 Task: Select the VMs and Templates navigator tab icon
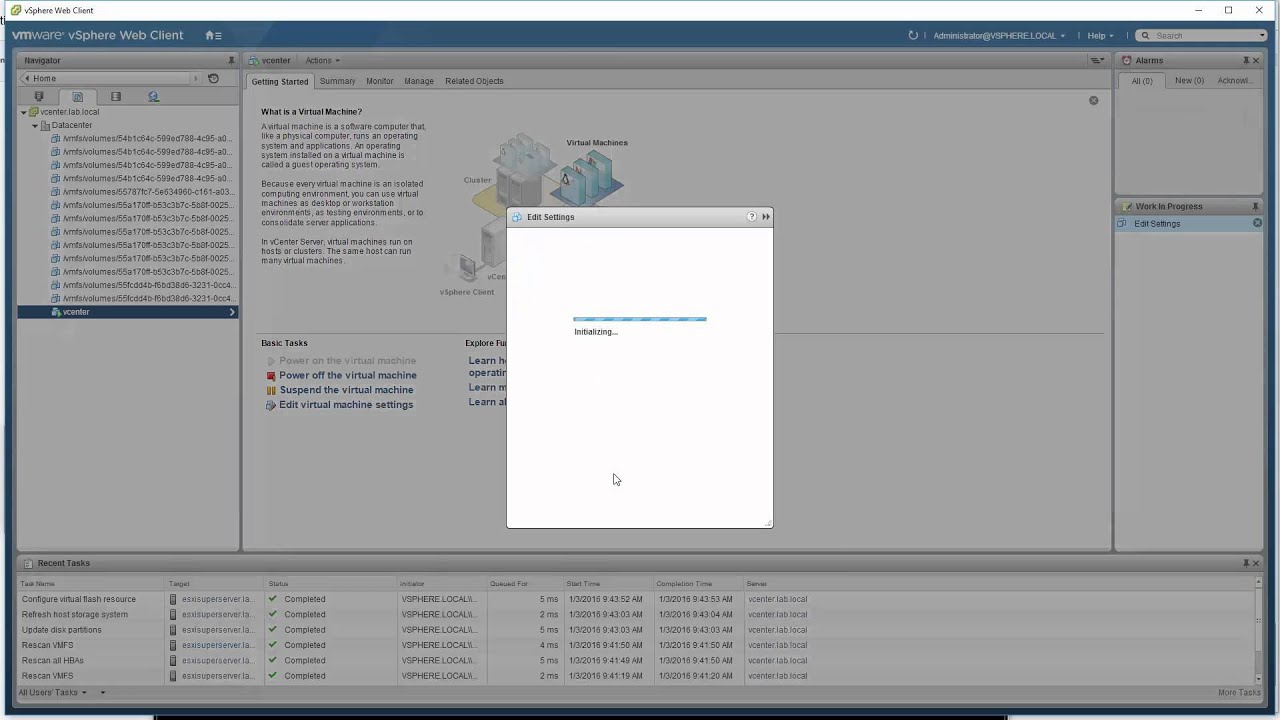[77, 97]
